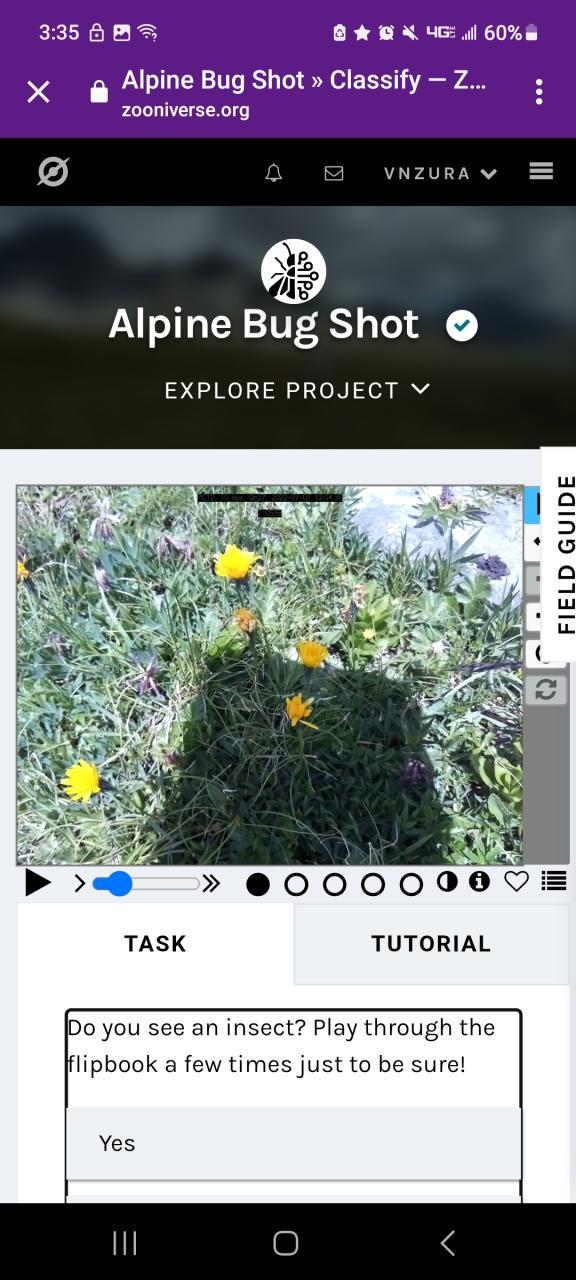Invert image colors with contrast icon
The height and width of the screenshot is (1280, 576).
(447, 881)
